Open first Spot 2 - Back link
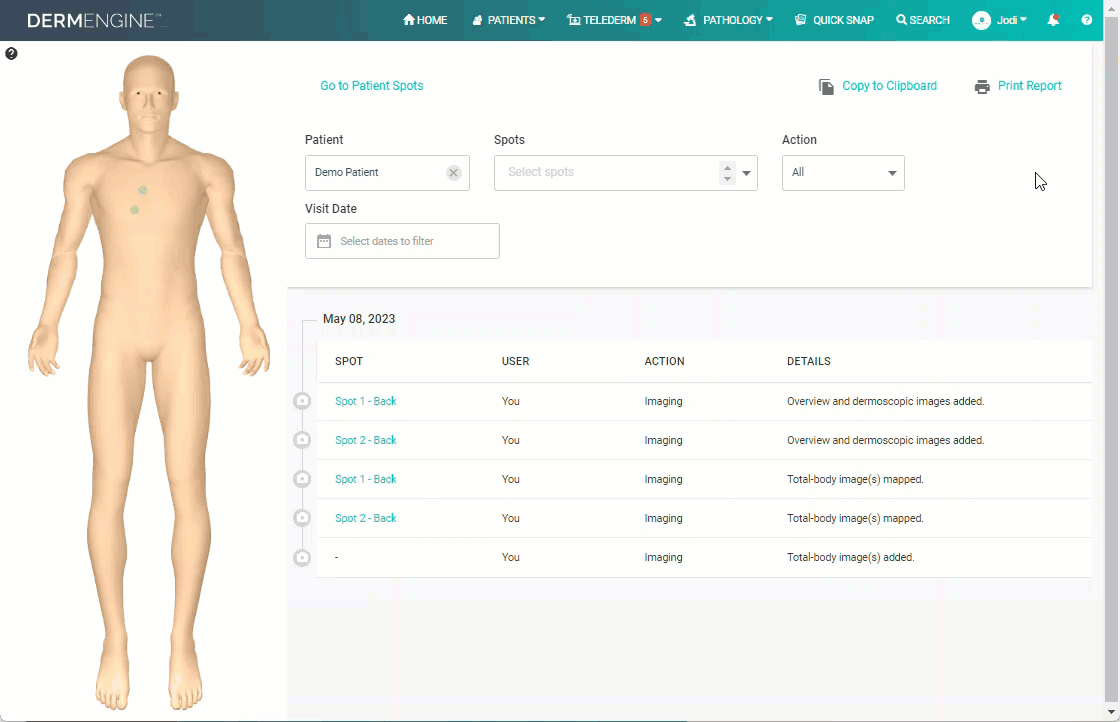 tap(365, 440)
